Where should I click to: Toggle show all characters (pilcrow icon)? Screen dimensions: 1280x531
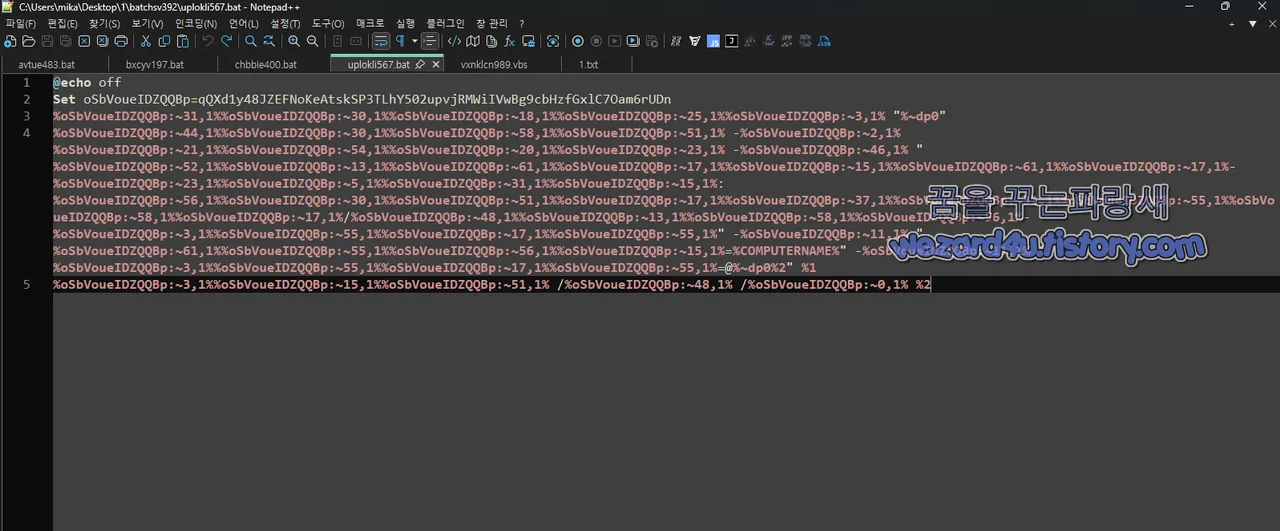400,41
